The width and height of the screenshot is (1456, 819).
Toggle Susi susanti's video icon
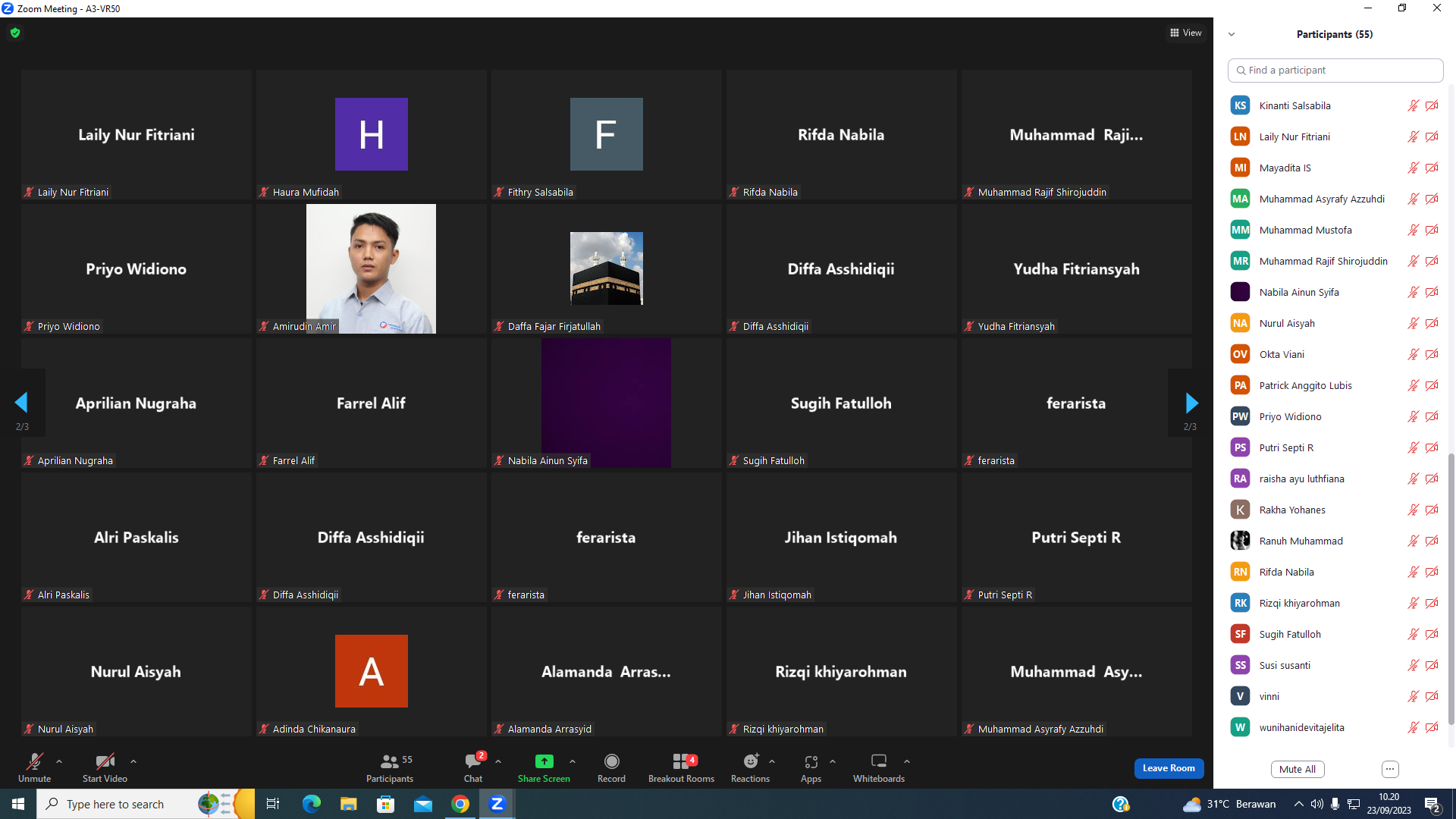pos(1432,665)
